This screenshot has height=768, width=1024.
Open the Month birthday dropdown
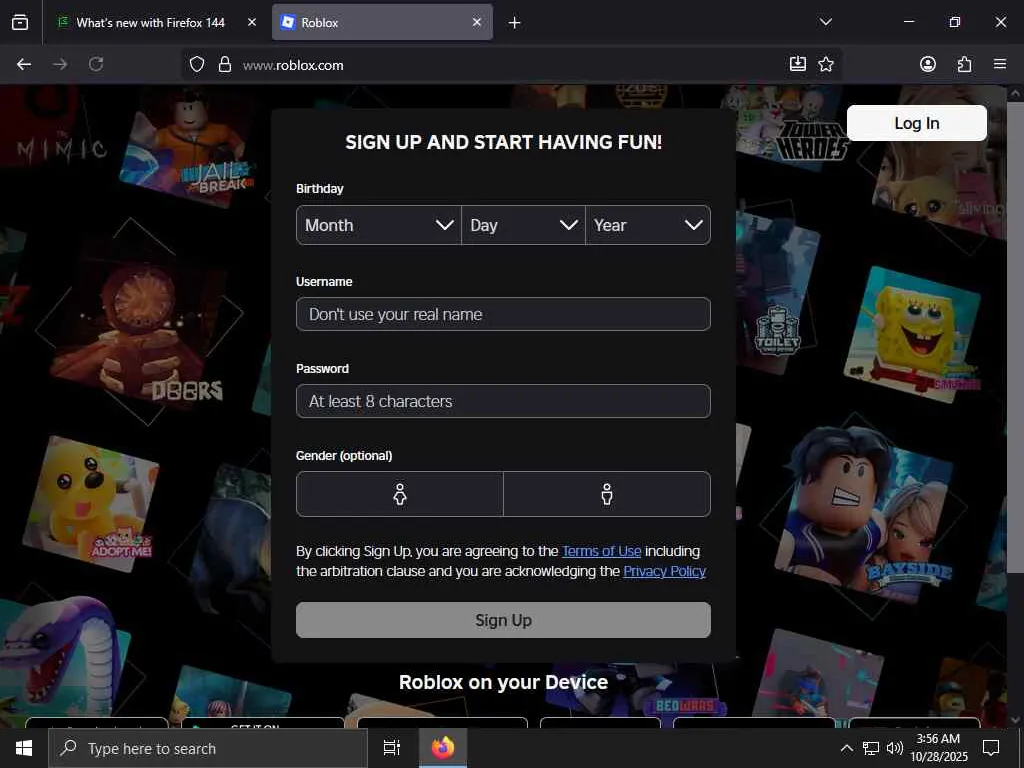(x=379, y=225)
